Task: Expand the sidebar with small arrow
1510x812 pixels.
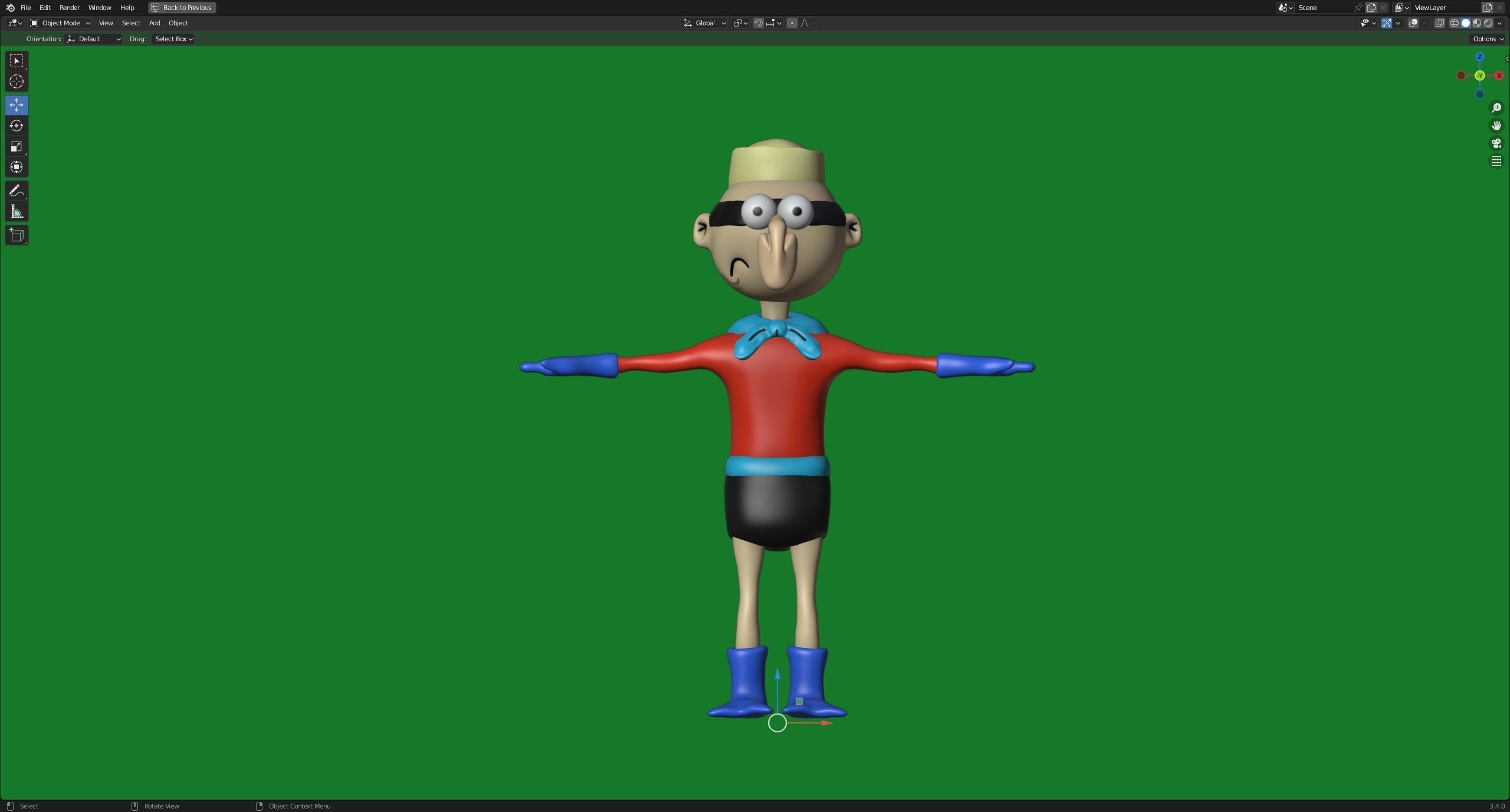Action: click(x=1507, y=58)
